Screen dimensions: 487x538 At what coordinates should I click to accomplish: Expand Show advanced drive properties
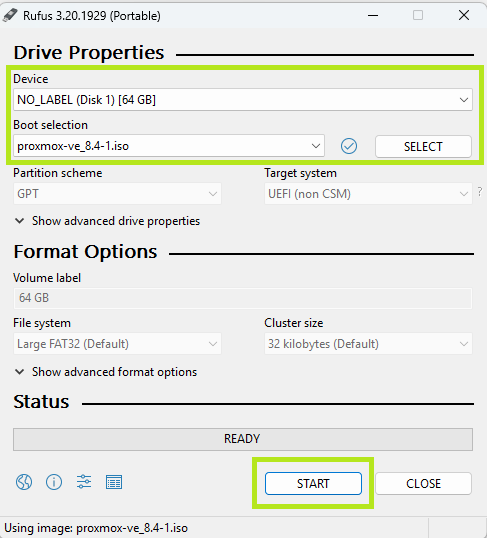coord(107,221)
